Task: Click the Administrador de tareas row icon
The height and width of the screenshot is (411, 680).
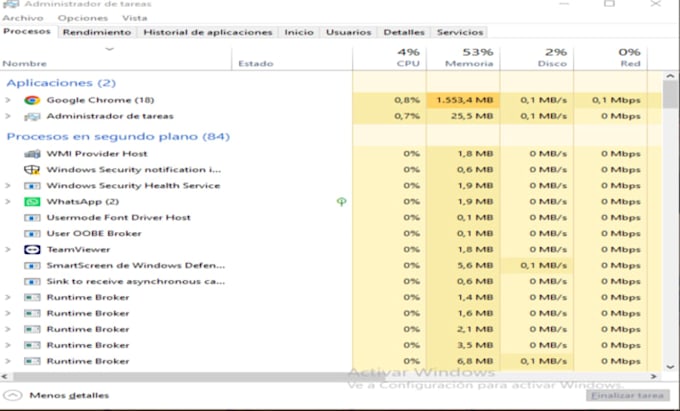Action: (32, 116)
